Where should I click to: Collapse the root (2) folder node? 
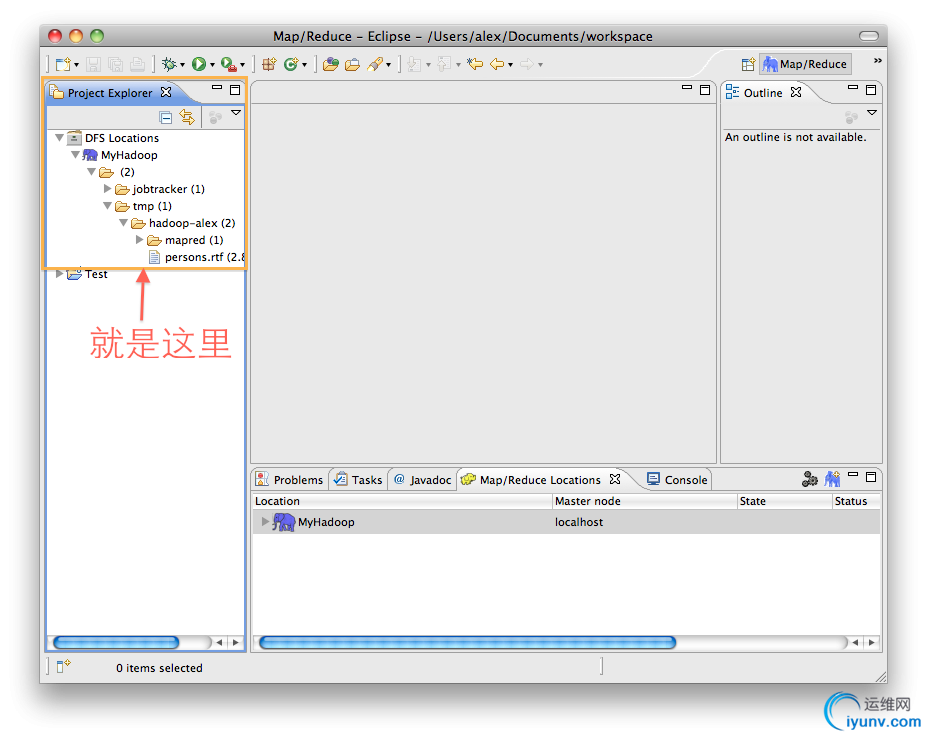(x=91, y=172)
